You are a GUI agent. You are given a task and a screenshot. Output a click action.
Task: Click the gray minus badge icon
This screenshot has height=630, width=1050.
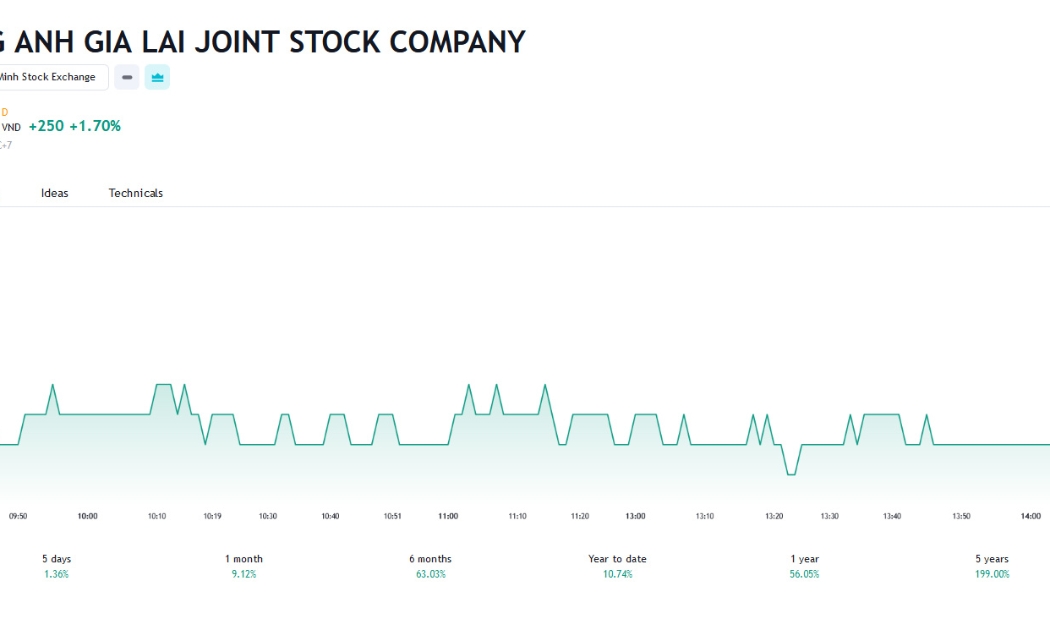tap(127, 77)
